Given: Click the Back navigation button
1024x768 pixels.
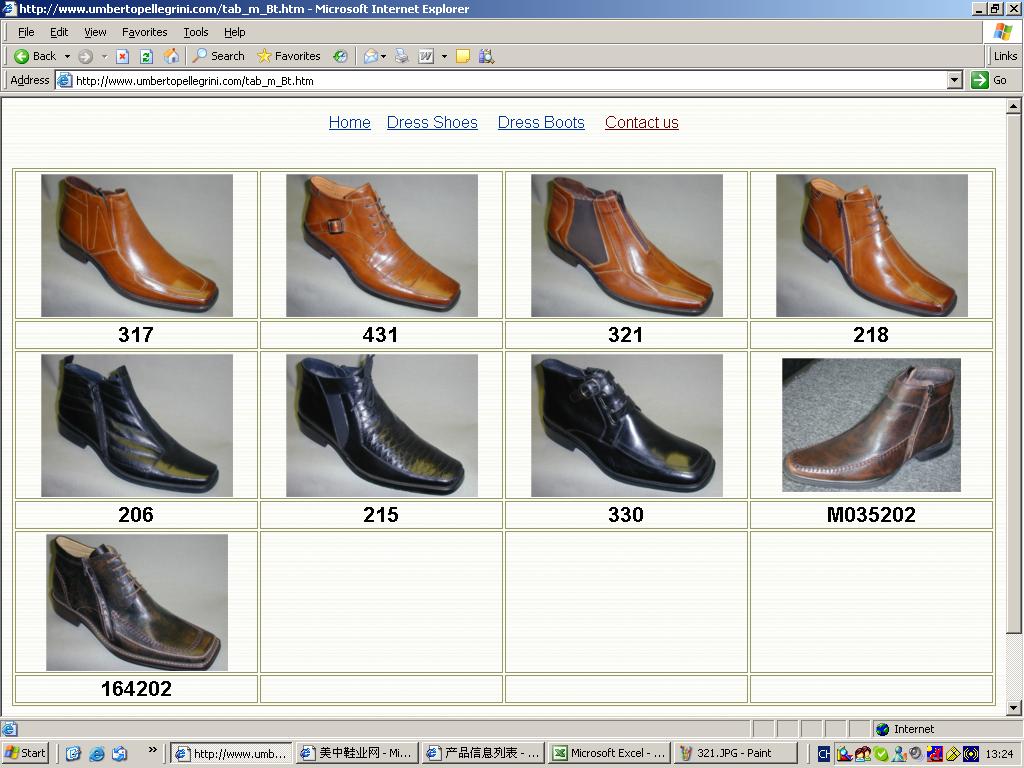Looking at the screenshot, I should pos(35,56).
